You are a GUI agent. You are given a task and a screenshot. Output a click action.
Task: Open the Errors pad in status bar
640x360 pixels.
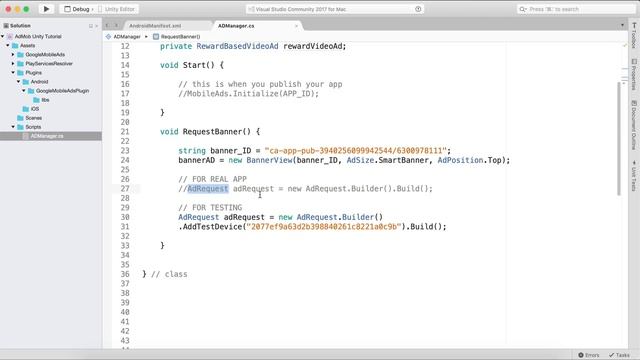589,355
